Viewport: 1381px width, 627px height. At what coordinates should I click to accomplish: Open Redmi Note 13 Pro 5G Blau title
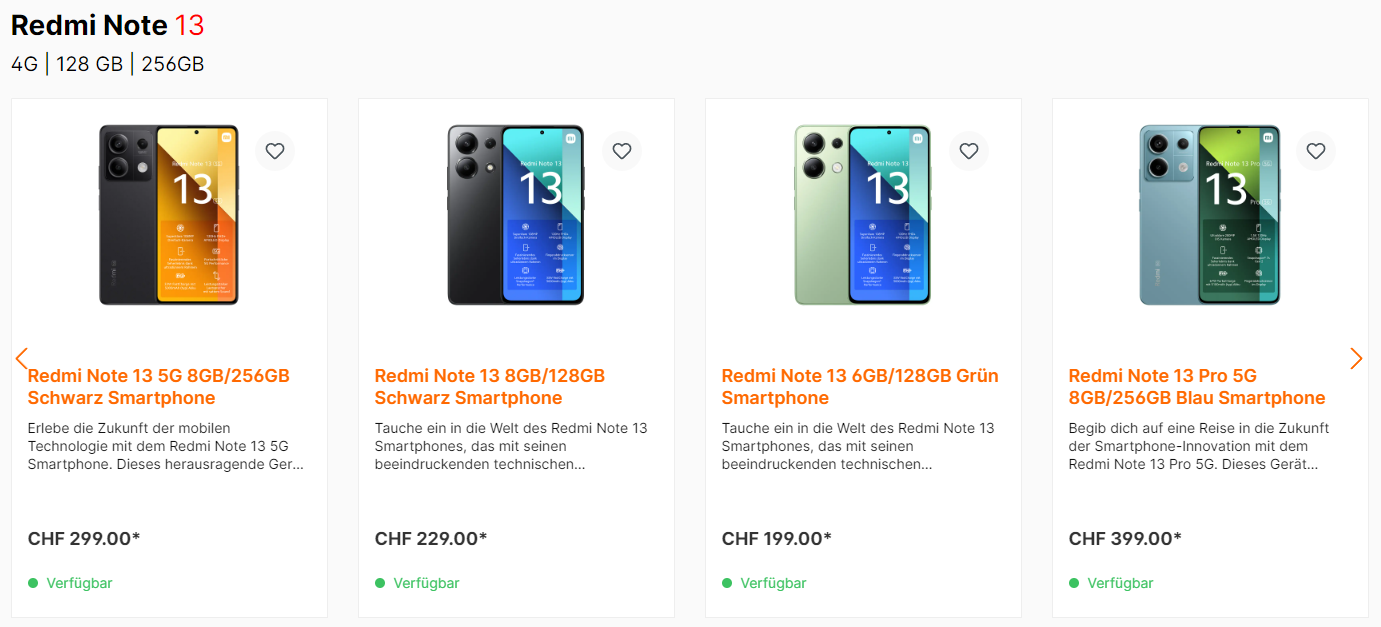pos(1196,387)
